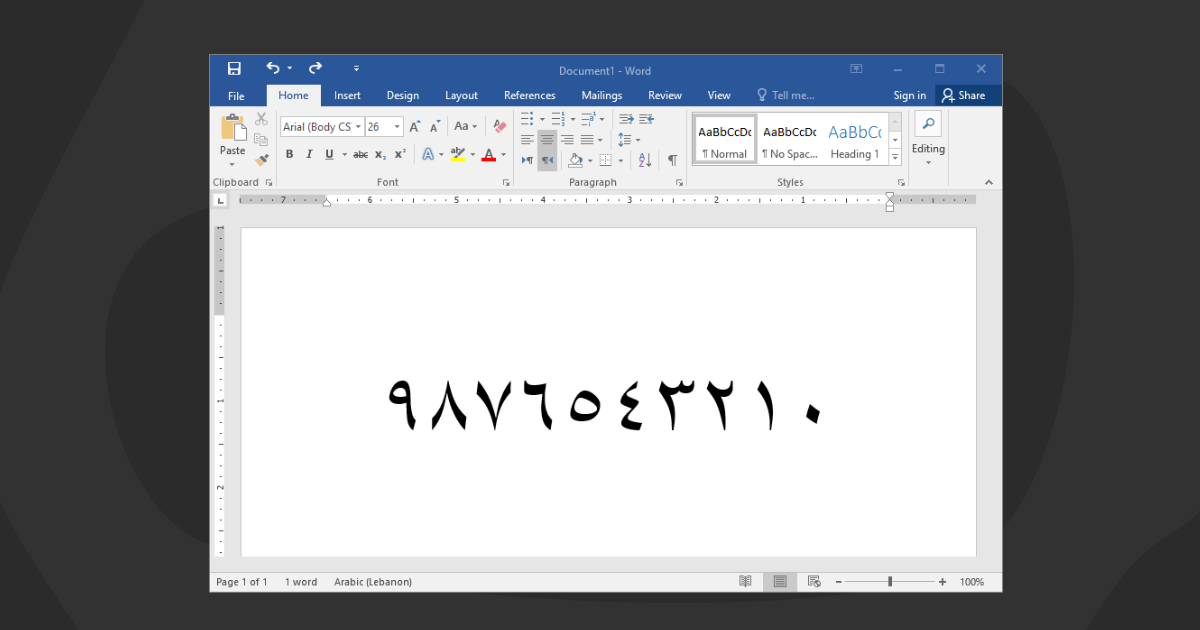The width and height of the screenshot is (1200, 630).
Task: Apply superscript formatting
Action: click(400, 155)
